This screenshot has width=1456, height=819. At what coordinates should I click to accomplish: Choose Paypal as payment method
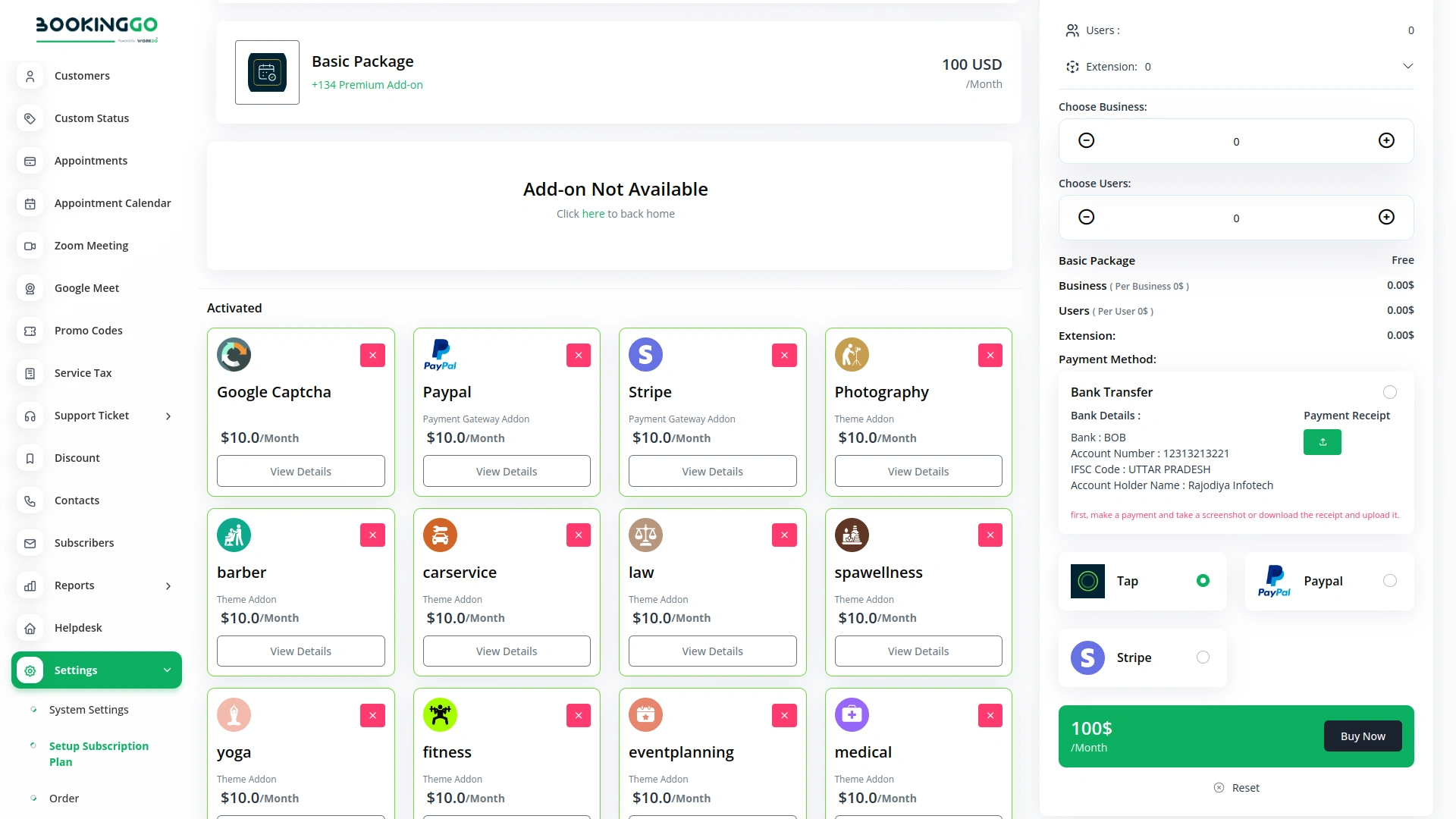pos(1390,580)
